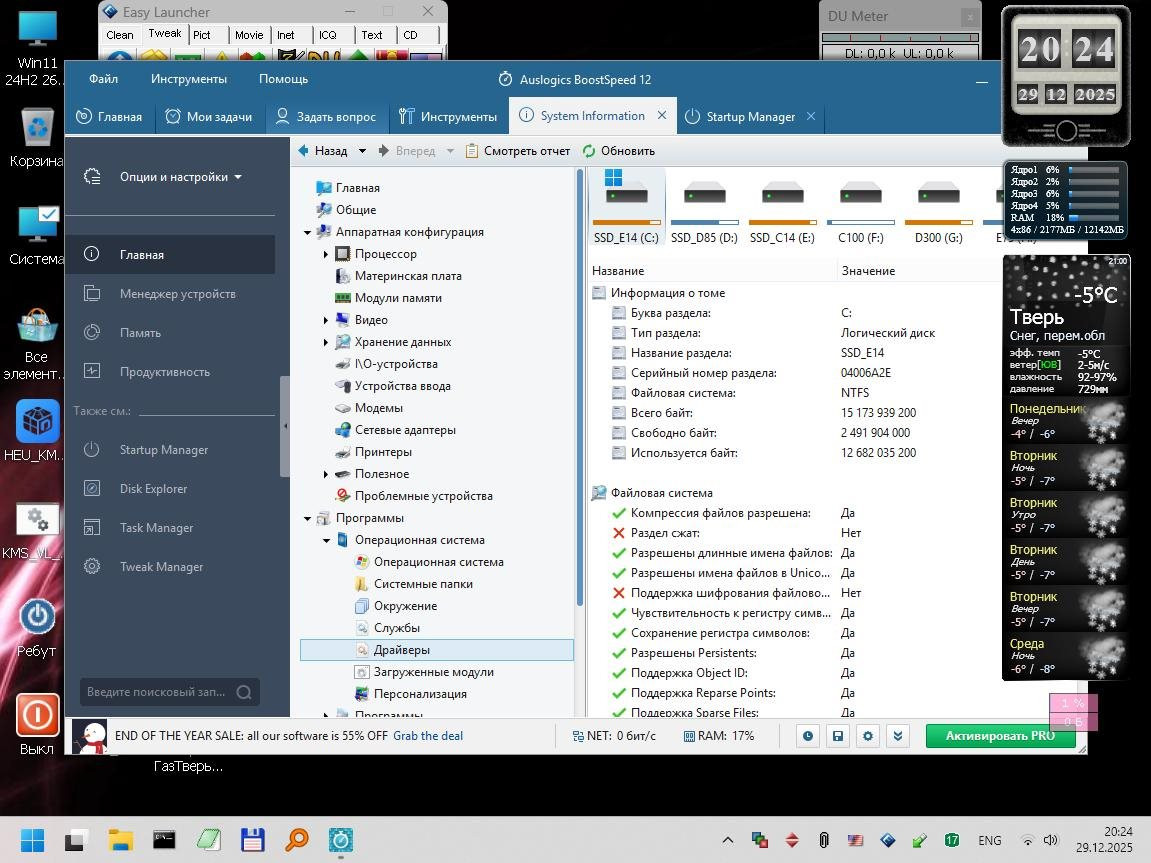Image resolution: width=1151 pixels, height=863 pixels.
Task: Collapse the Программы tree node
Action: click(x=307, y=518)
